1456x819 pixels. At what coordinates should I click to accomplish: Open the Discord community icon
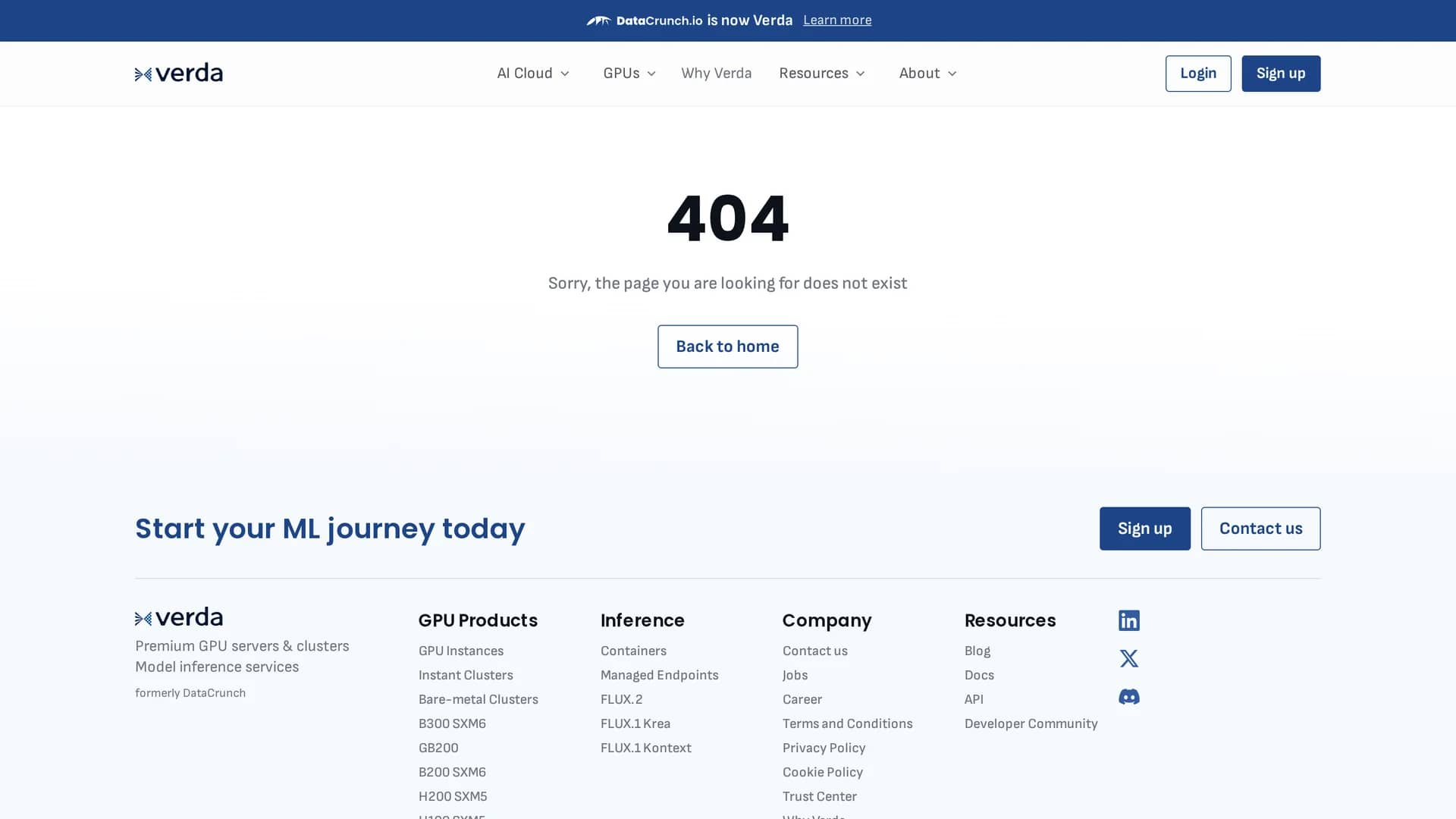(x=1128, y=696)
